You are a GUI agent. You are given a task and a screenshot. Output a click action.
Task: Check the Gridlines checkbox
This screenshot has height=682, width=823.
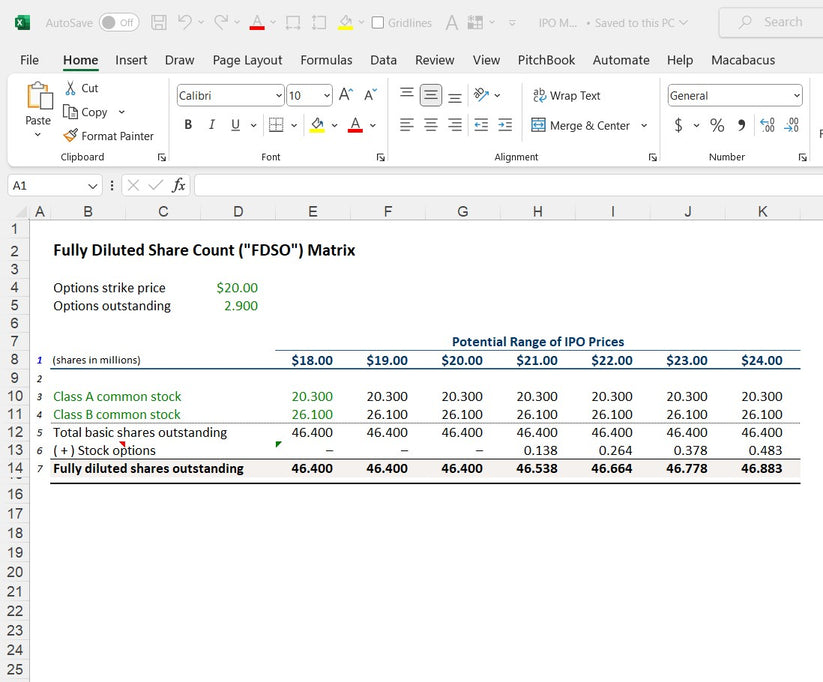coord(378,21)
